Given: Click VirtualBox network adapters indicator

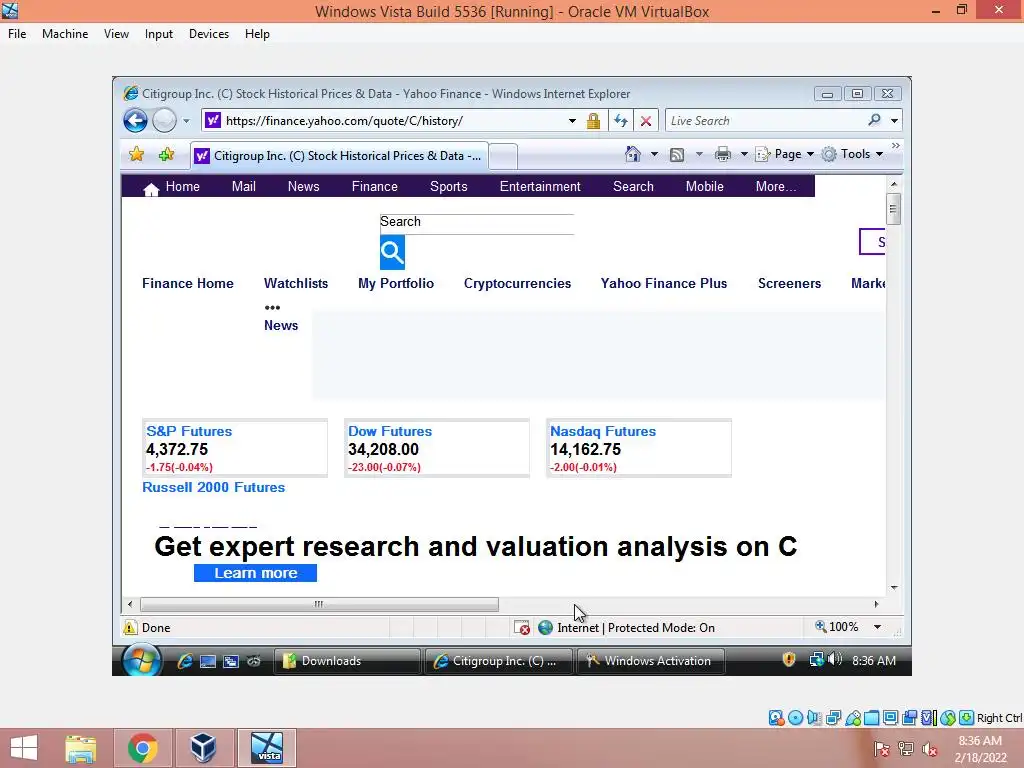Looking at the screenshot, I should point(833,718).
